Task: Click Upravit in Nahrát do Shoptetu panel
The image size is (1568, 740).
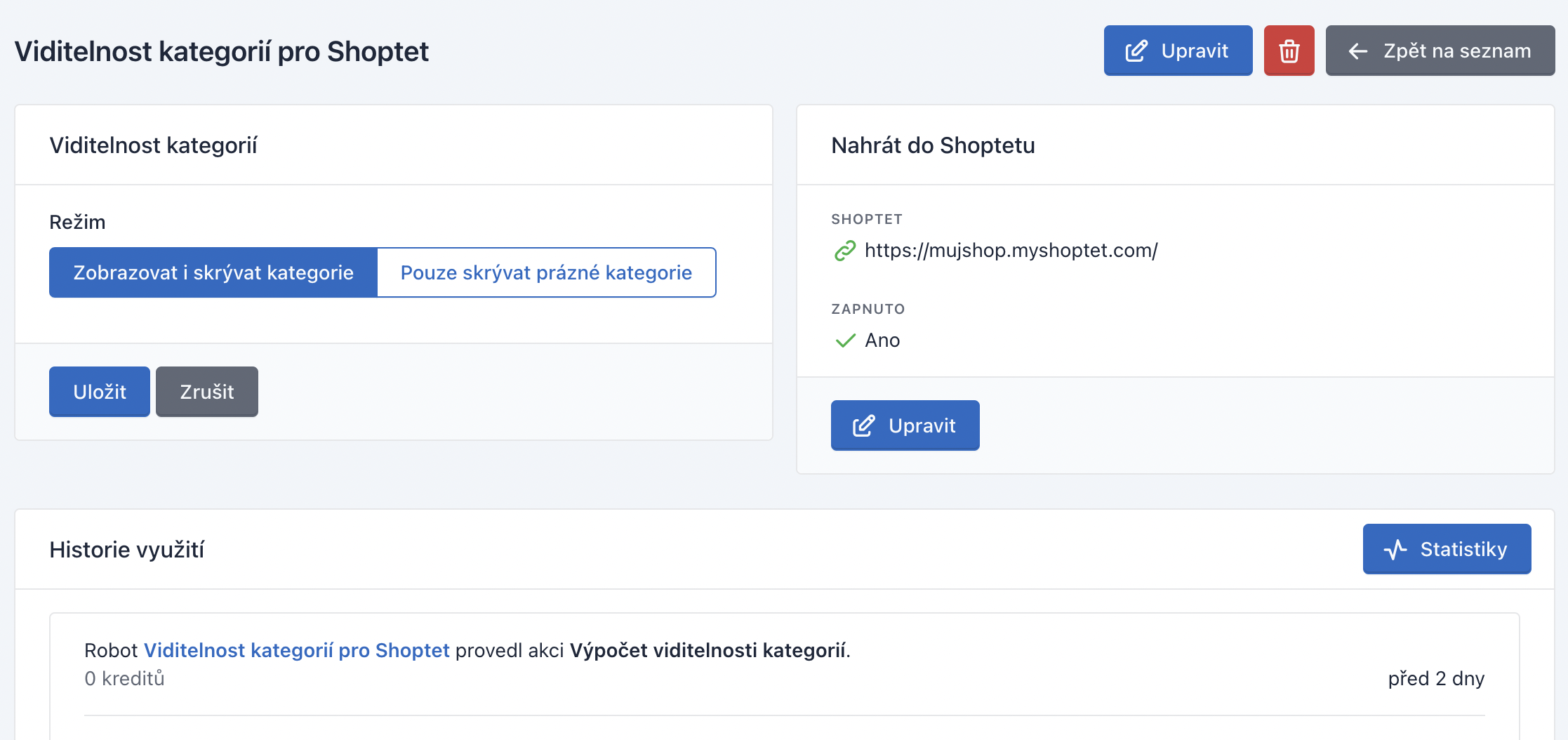Action: [x=905, y=425]
